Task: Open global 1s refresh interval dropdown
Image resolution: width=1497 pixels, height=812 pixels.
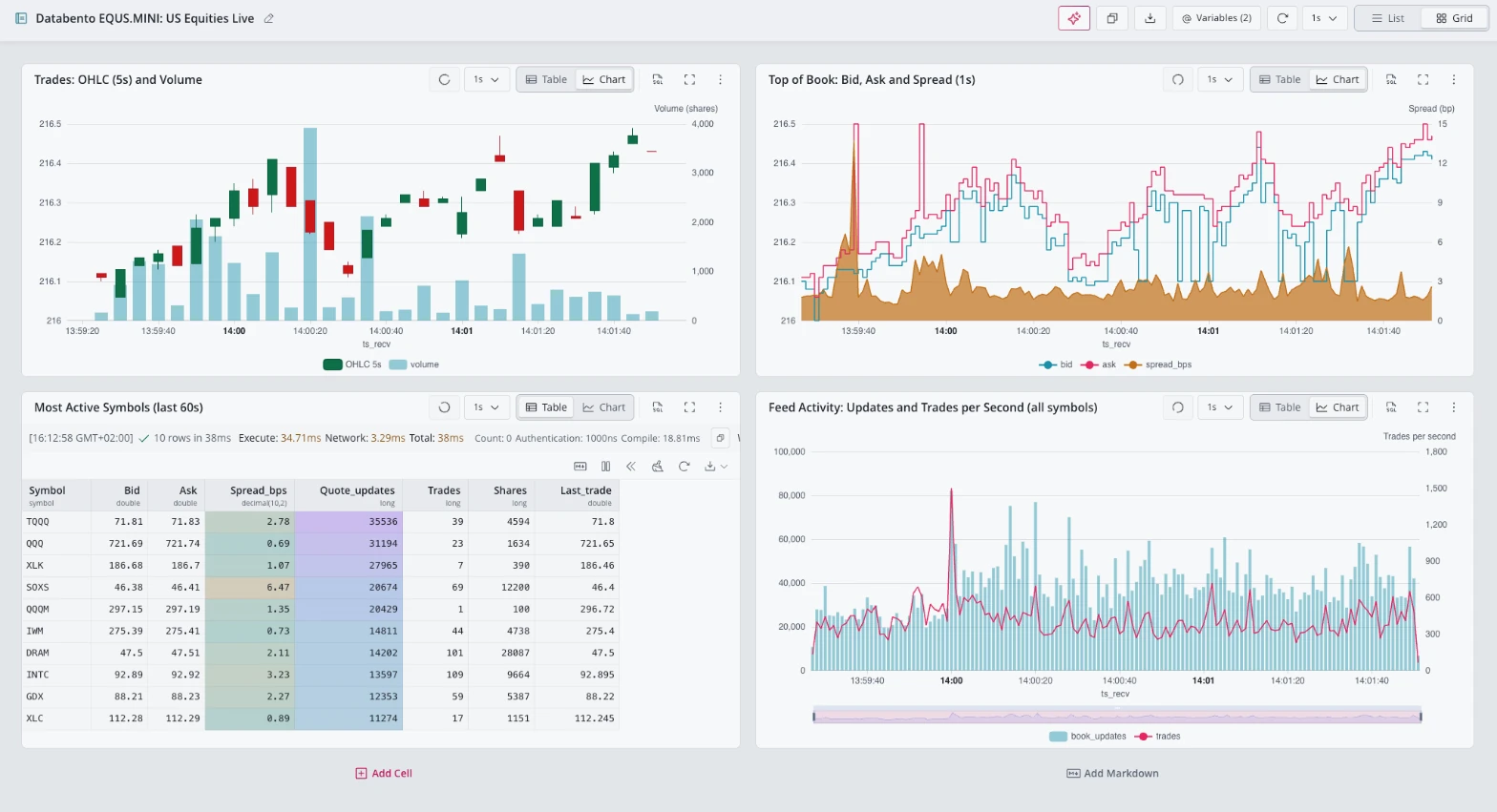Action: 1324,18
